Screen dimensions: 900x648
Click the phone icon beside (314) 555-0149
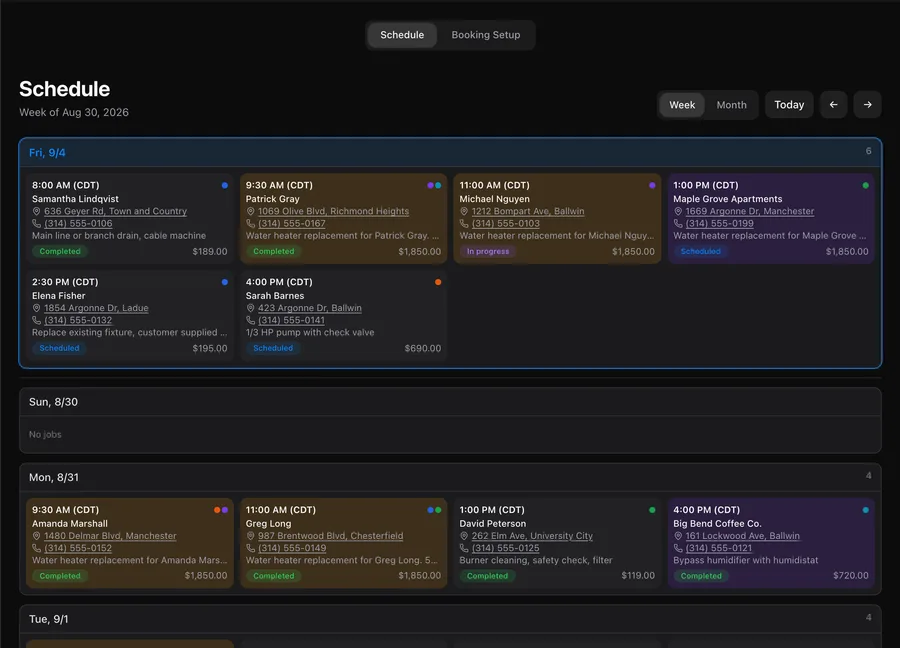[250, 548]
